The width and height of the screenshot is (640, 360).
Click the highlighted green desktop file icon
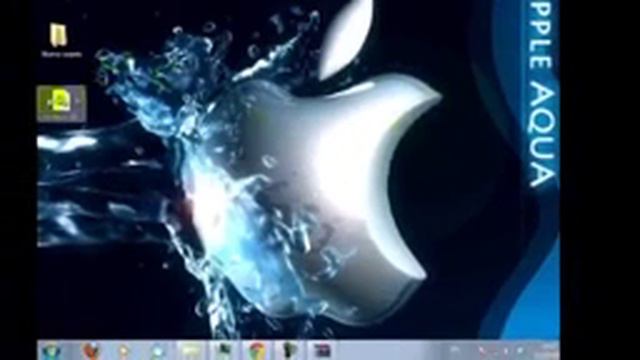[62, 103]
